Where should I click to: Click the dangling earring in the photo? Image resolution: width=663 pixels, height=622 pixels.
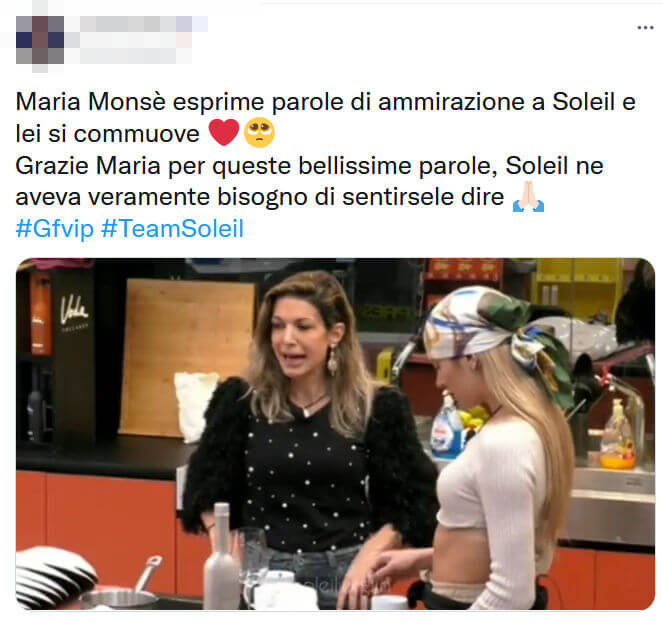(333, 360)
